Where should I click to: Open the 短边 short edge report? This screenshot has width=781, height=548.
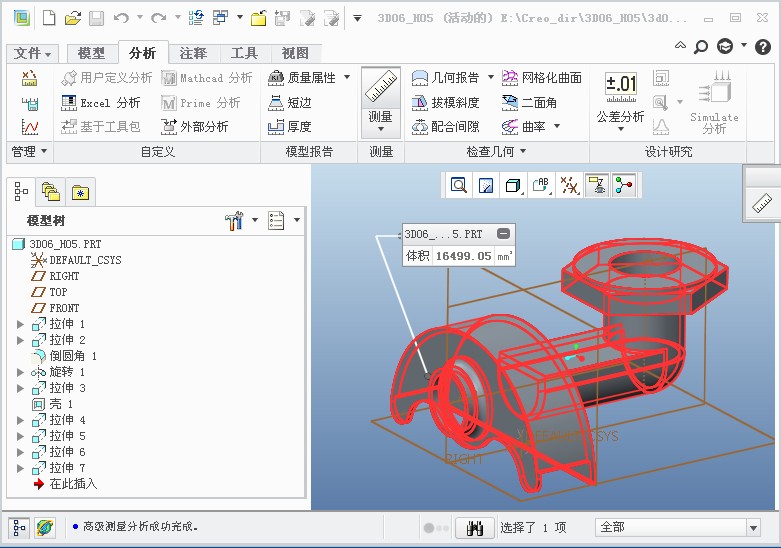pyautogui.click(x=289, y=102)
